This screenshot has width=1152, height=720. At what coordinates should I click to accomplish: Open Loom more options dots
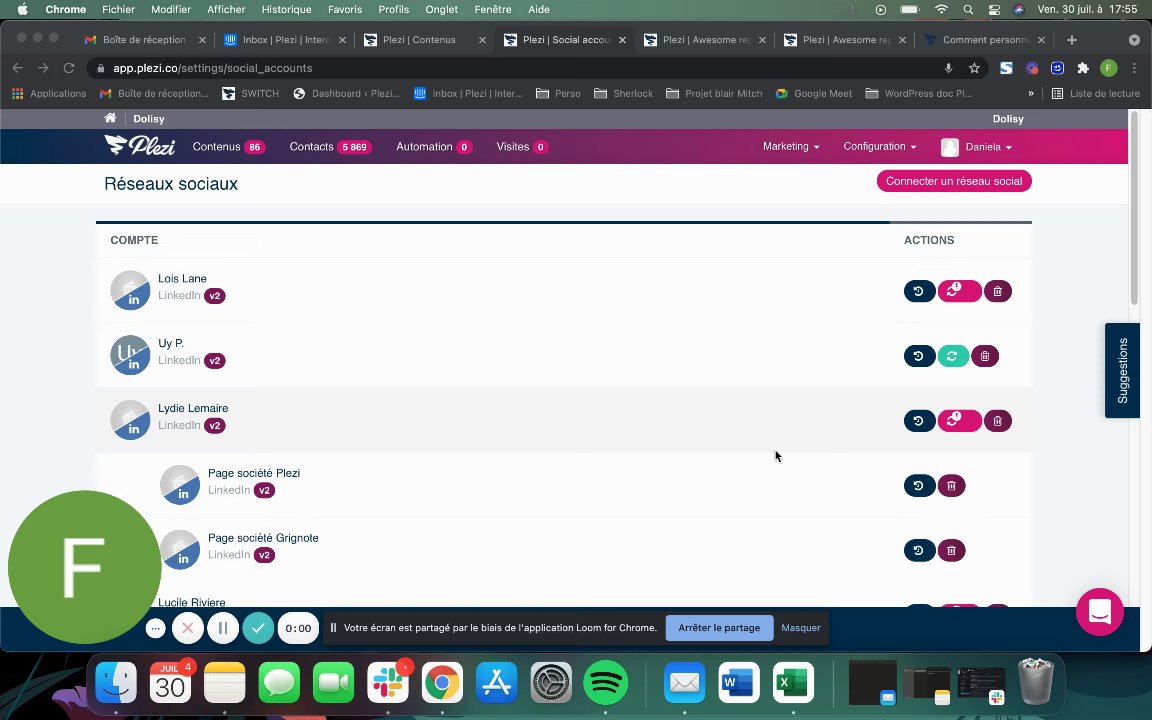(155, 629)
